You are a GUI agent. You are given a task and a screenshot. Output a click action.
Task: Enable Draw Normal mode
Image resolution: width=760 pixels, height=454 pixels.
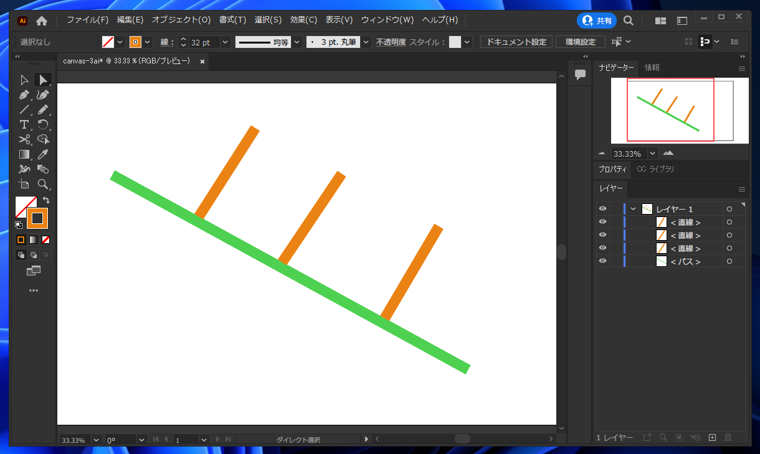[21, 255]
